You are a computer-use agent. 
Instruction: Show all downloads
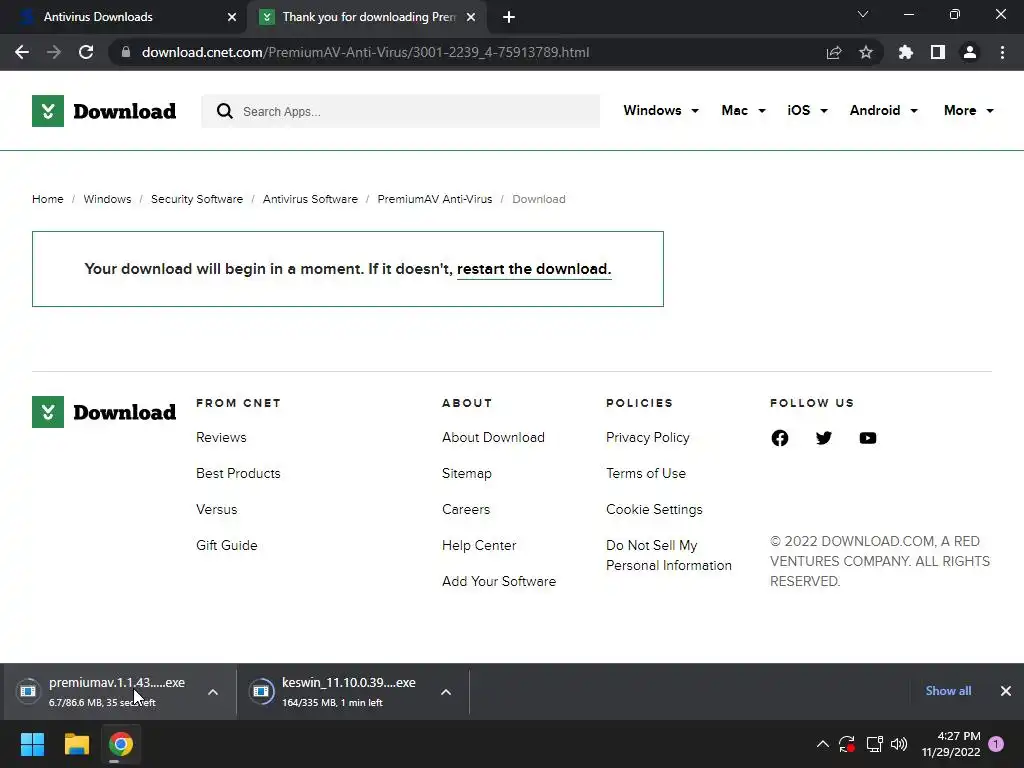pos(948,691)
